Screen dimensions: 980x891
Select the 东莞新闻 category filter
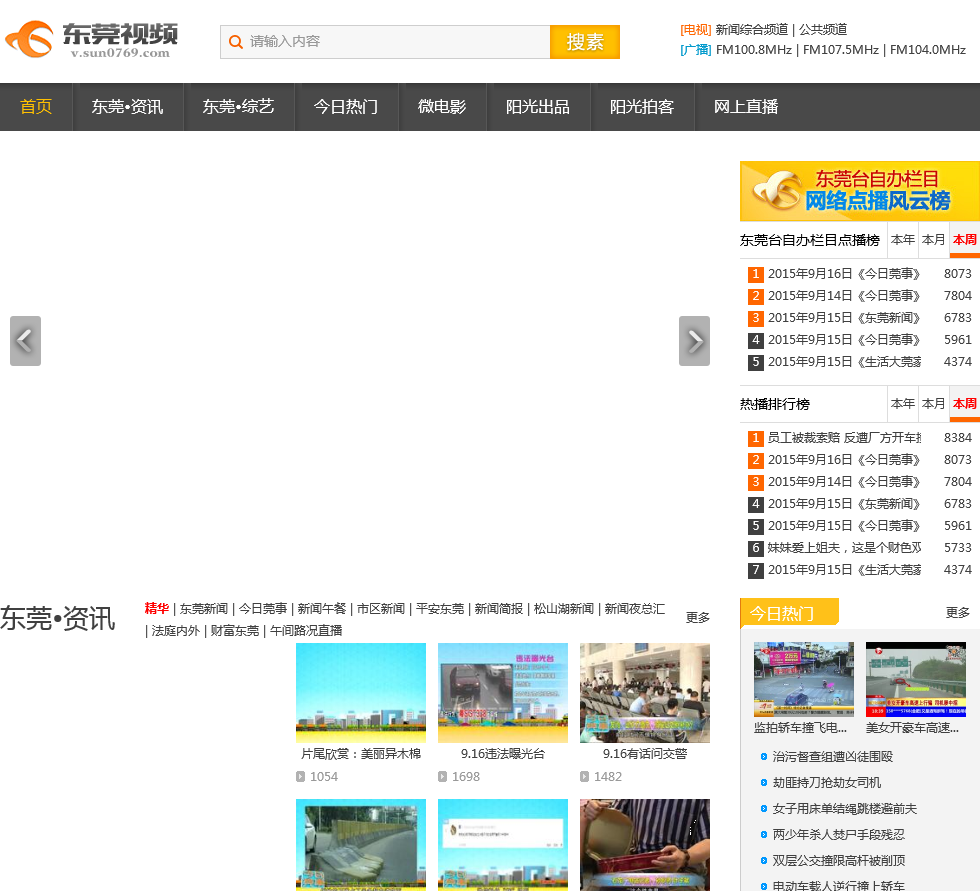204,609
